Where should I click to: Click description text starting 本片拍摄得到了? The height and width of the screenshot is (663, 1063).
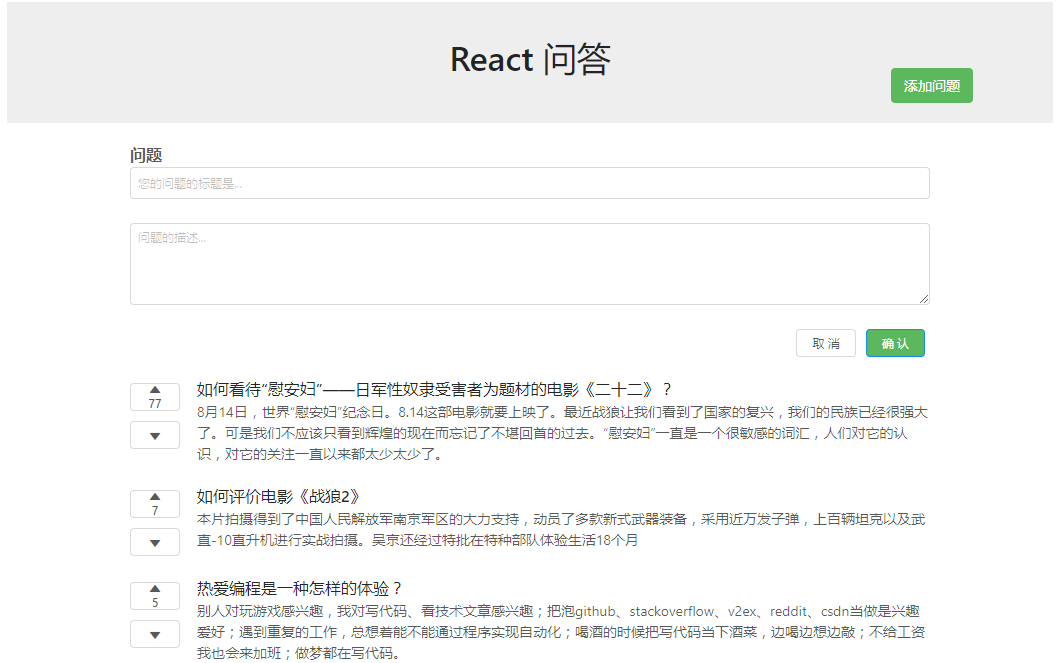coord(561,529)
